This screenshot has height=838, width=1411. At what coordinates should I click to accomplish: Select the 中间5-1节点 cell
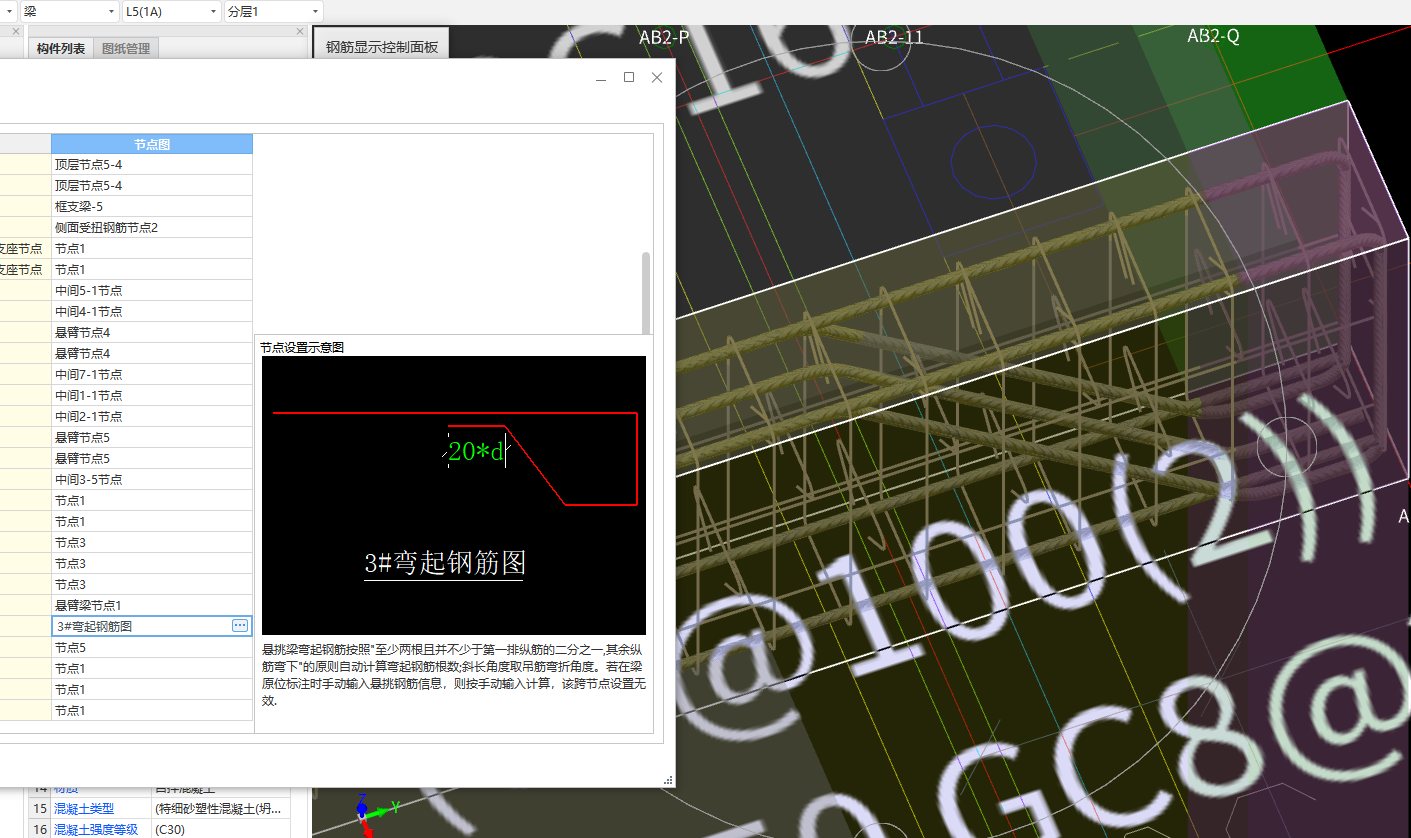click(152, 290)
